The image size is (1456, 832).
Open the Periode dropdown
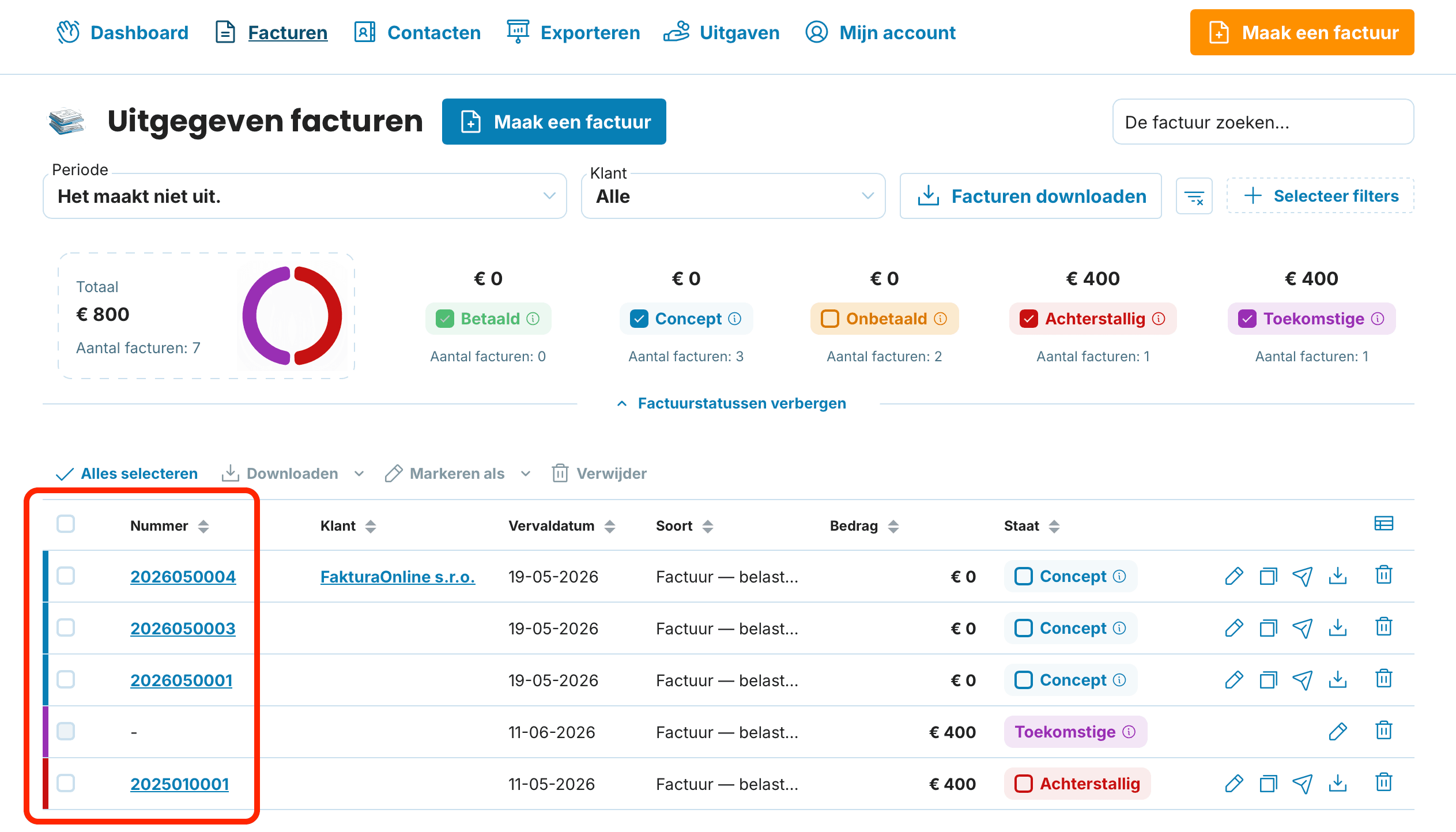coord(305,196)
